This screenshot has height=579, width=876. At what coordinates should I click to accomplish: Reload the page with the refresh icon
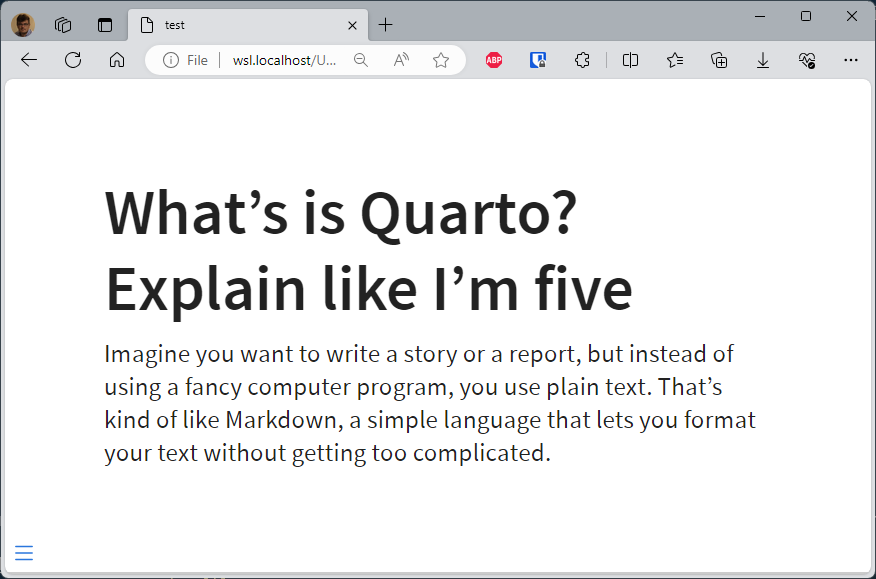(x=73, y=60)
